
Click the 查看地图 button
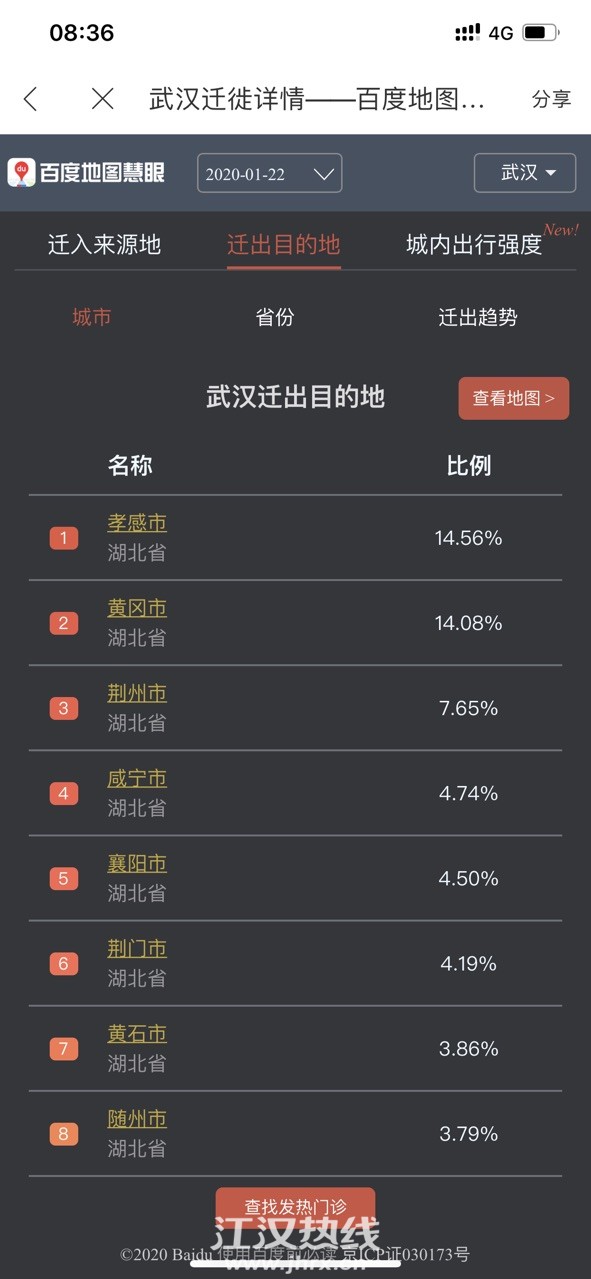click(x=514, y=398)
